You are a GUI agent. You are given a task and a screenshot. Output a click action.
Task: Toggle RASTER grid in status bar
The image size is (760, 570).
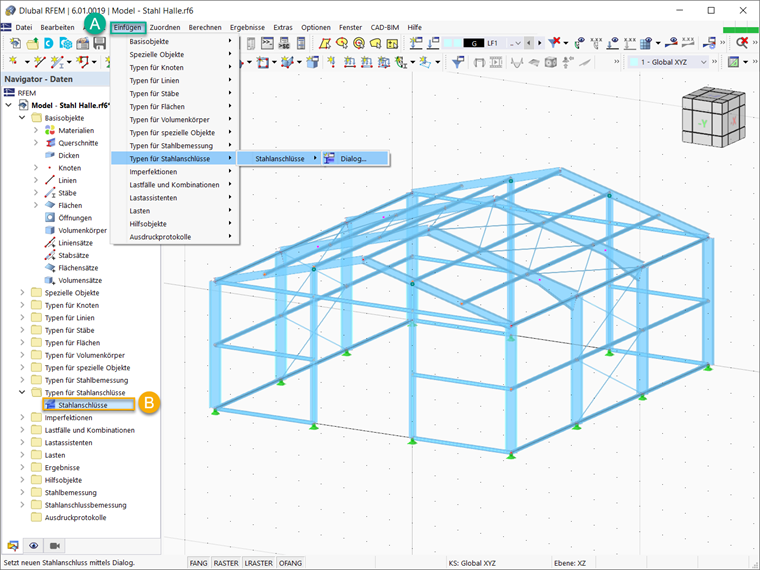pyautogui.click(x=226, y=563)
